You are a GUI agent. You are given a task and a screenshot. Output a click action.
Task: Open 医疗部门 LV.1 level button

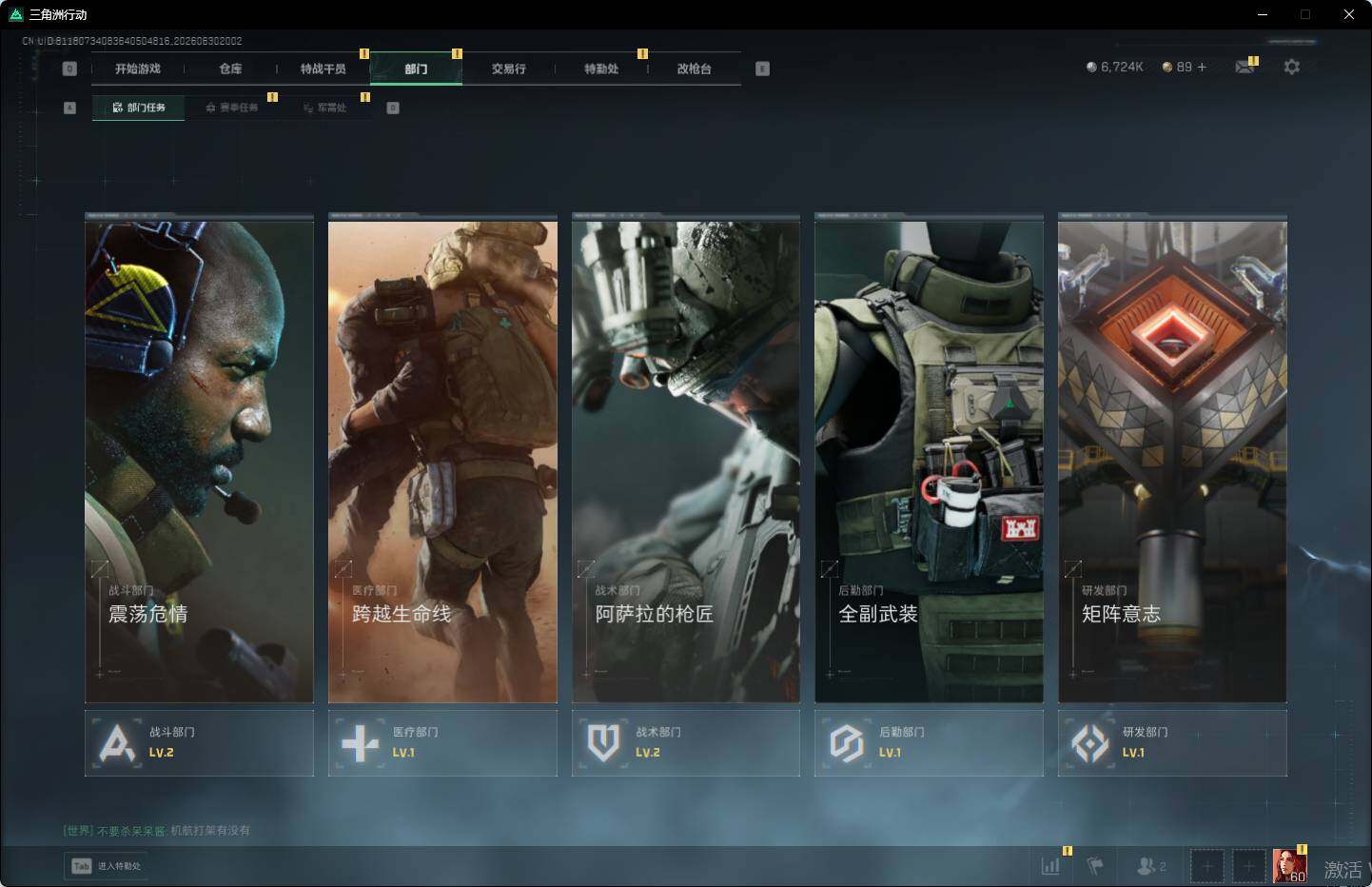click(442, 742)
